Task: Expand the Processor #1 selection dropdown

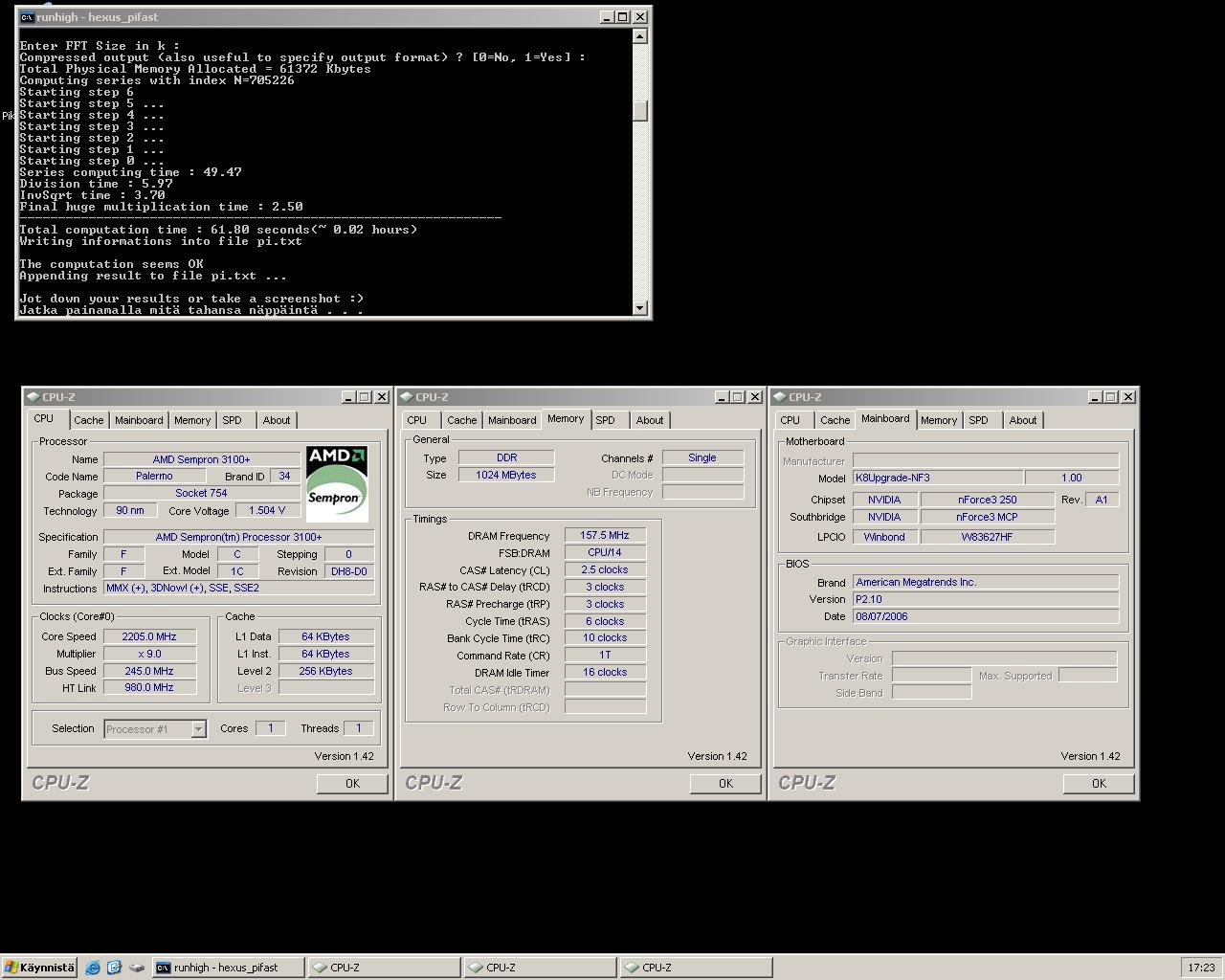Action: pyautogui.click(x=198, y=729)
